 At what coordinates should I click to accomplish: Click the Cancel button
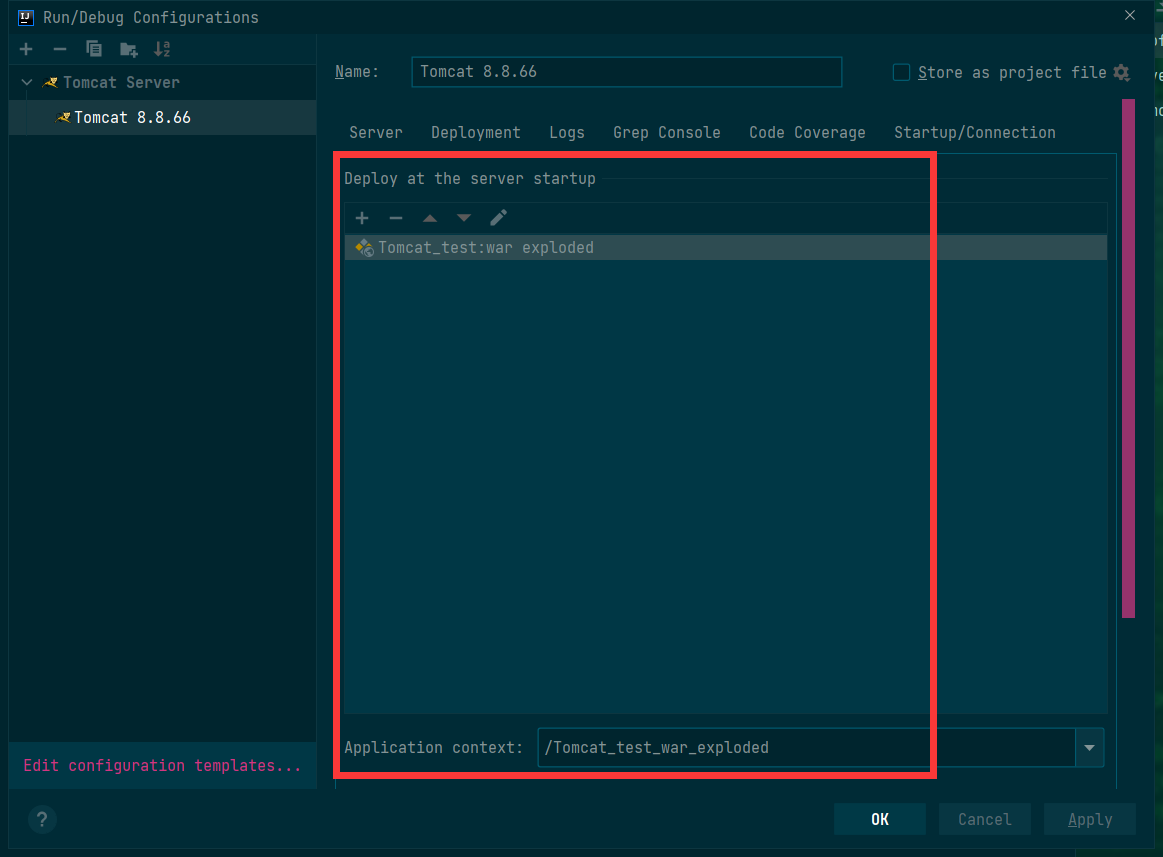pos(984,819)
